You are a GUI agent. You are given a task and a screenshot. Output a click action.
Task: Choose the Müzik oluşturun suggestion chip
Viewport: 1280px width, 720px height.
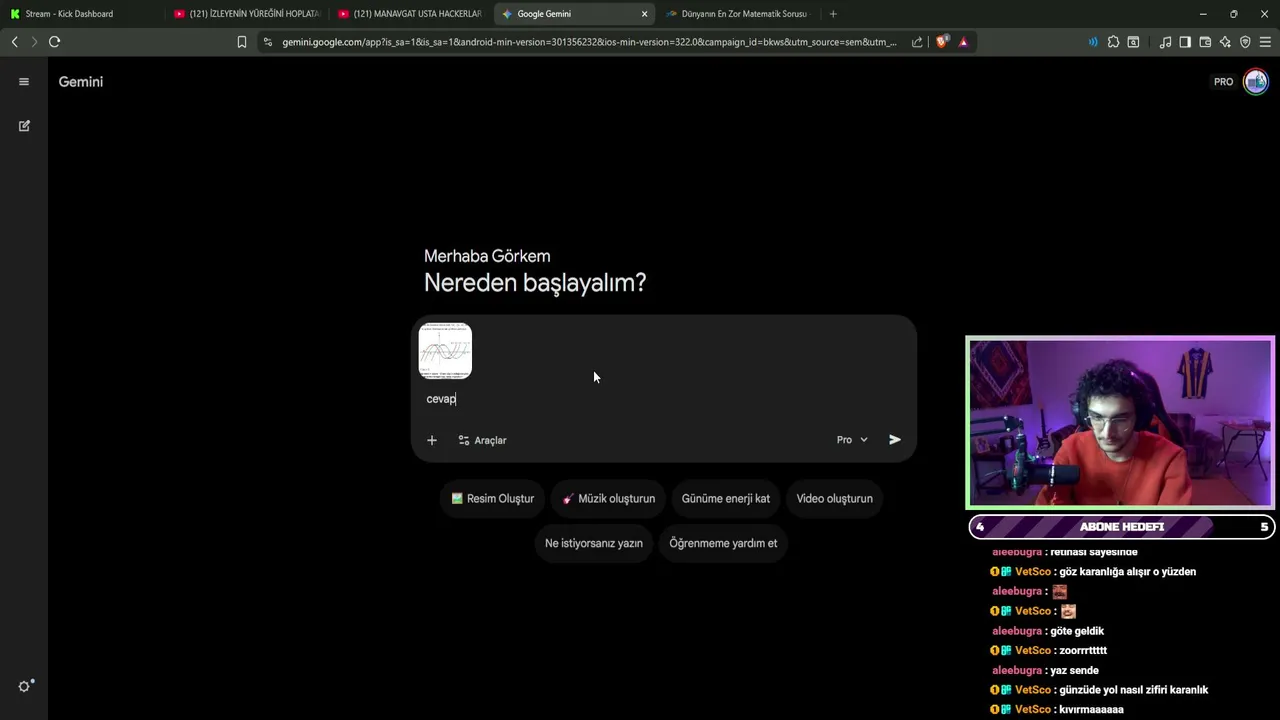point(608,499)
